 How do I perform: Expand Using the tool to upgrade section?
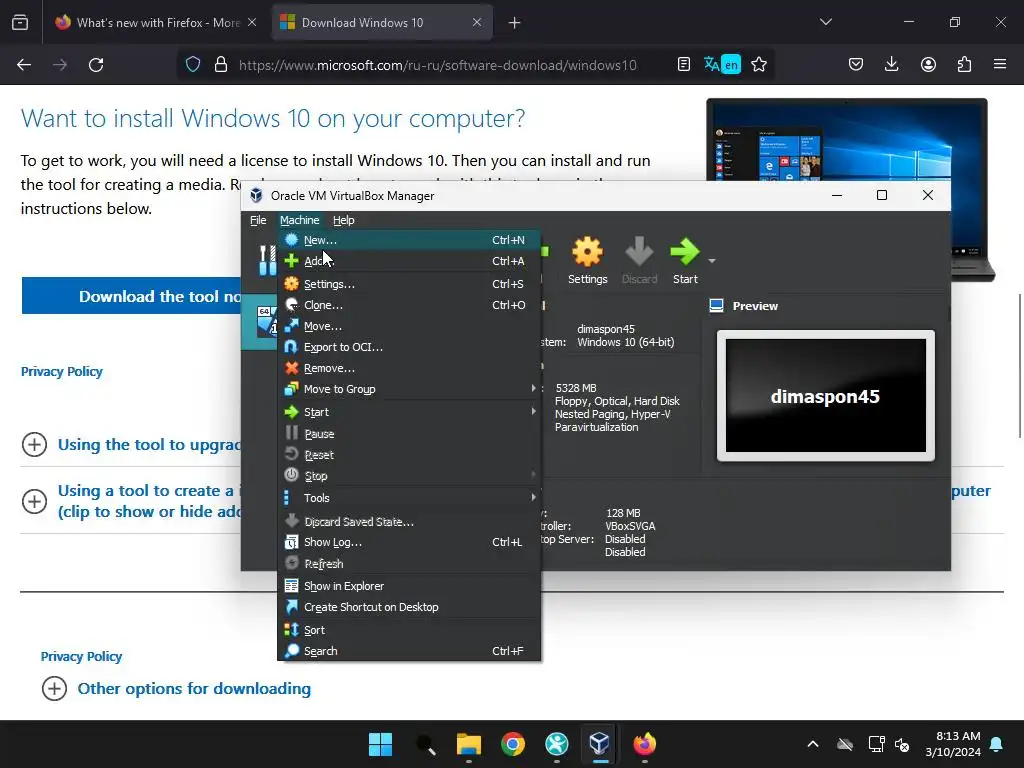click(35, 445)
